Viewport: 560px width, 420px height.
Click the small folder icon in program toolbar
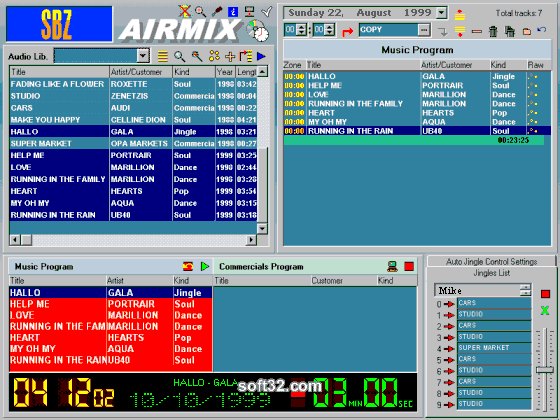526,32
